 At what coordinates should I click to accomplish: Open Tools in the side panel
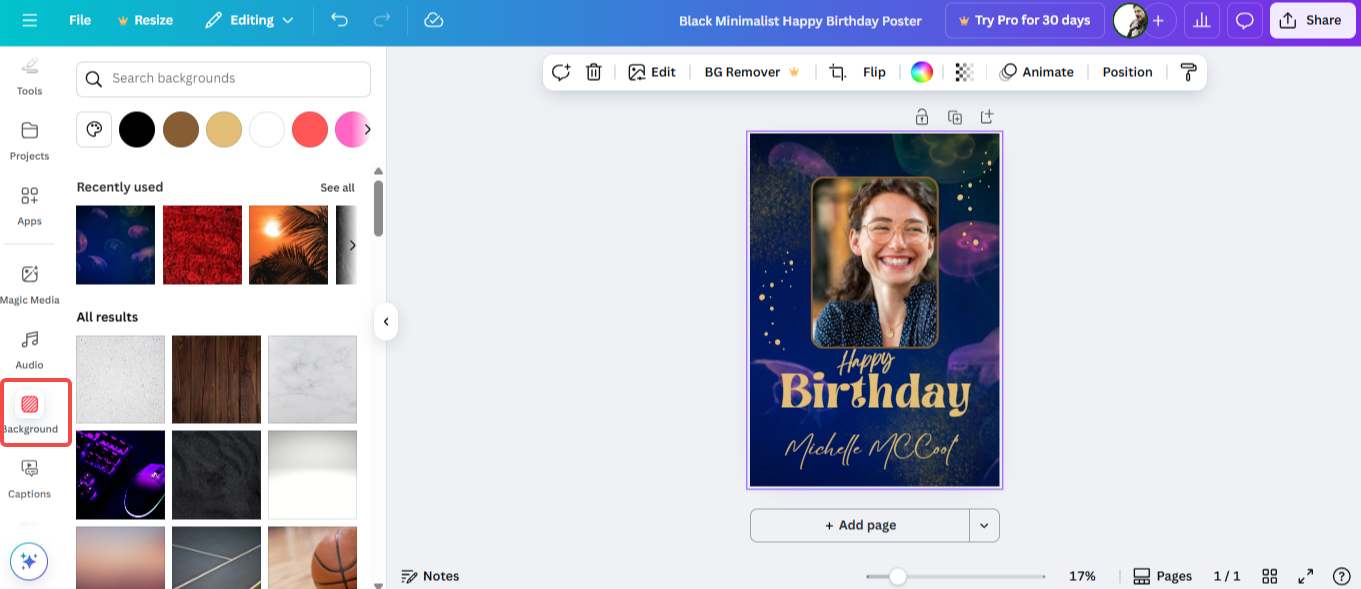(29, 77)
